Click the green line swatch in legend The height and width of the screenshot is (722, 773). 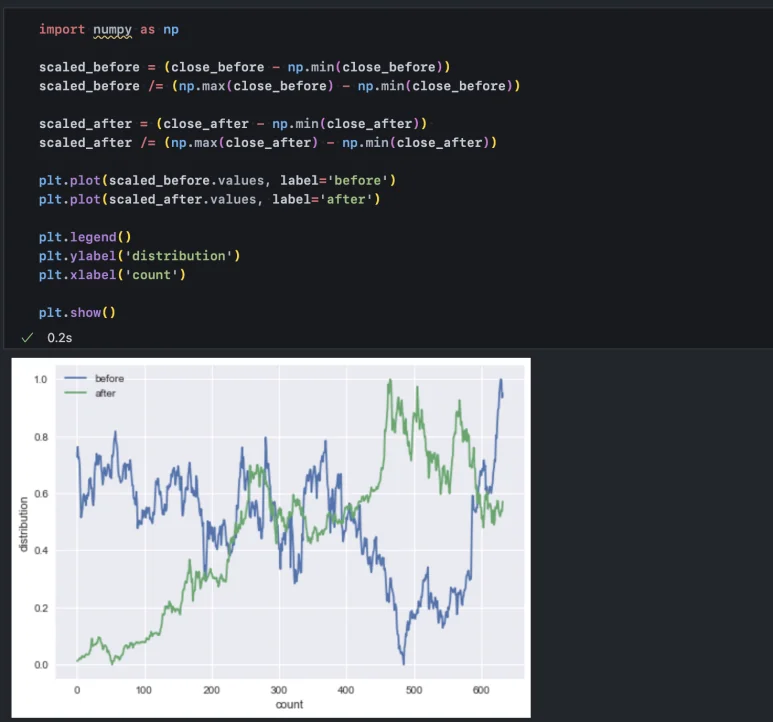point(76,394)
